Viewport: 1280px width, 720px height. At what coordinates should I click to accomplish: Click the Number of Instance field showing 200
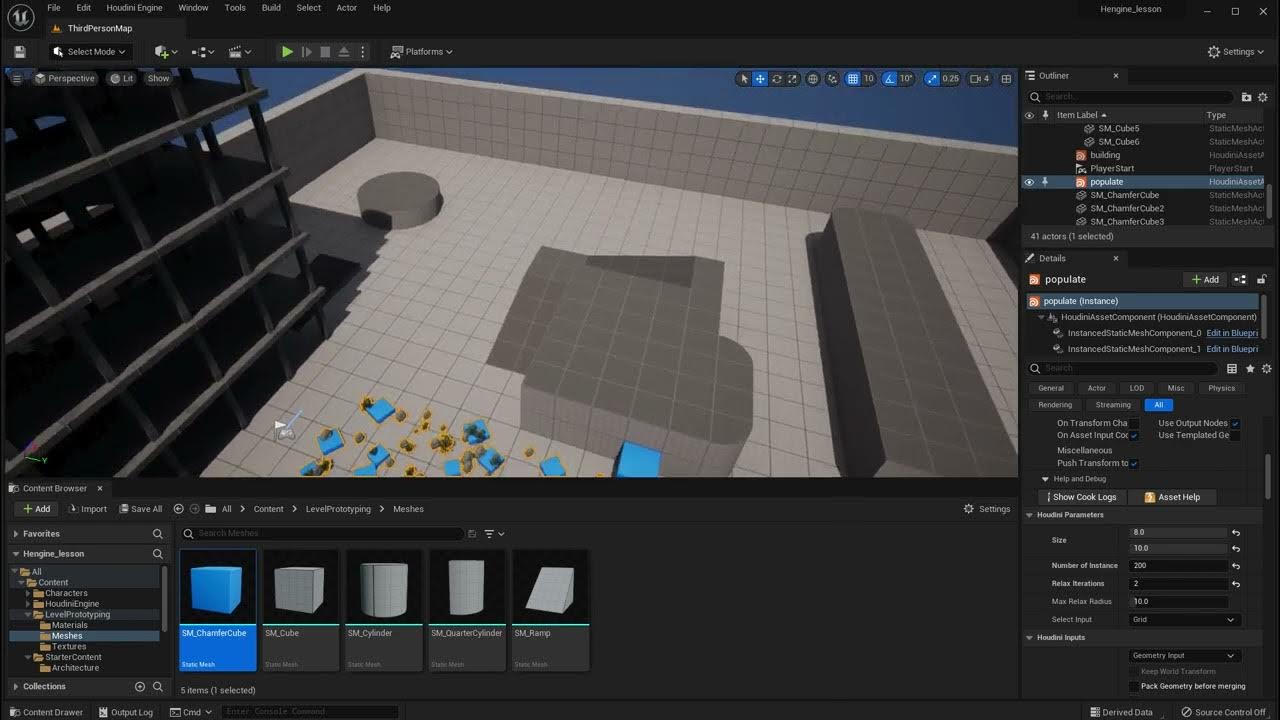[x=1178, y=566]
